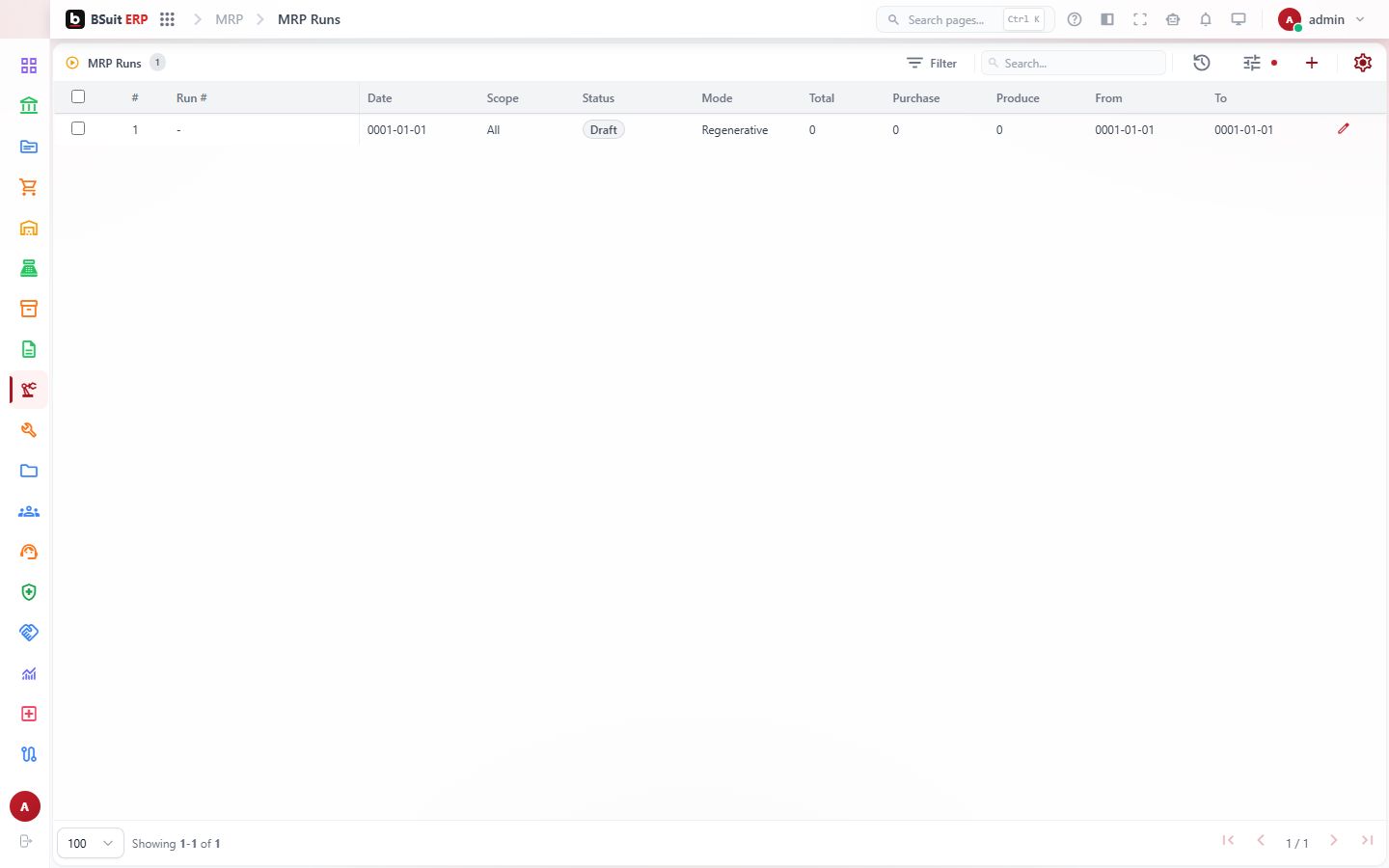Open the bank building icon in sidebar
This screenshot has height=868, width=1389.
click(x=29, y=106)
